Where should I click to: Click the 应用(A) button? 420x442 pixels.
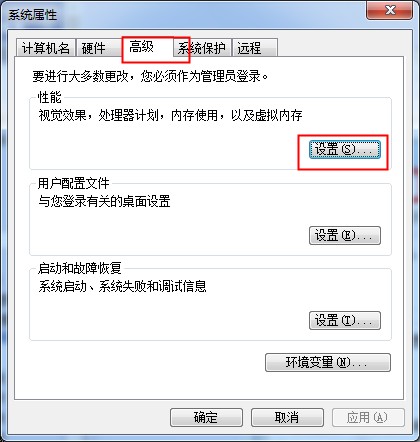click(368, 417)
